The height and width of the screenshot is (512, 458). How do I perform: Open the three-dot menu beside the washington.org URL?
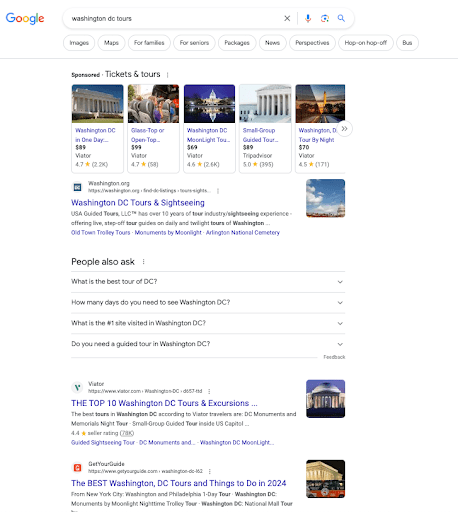click(218, 191)
